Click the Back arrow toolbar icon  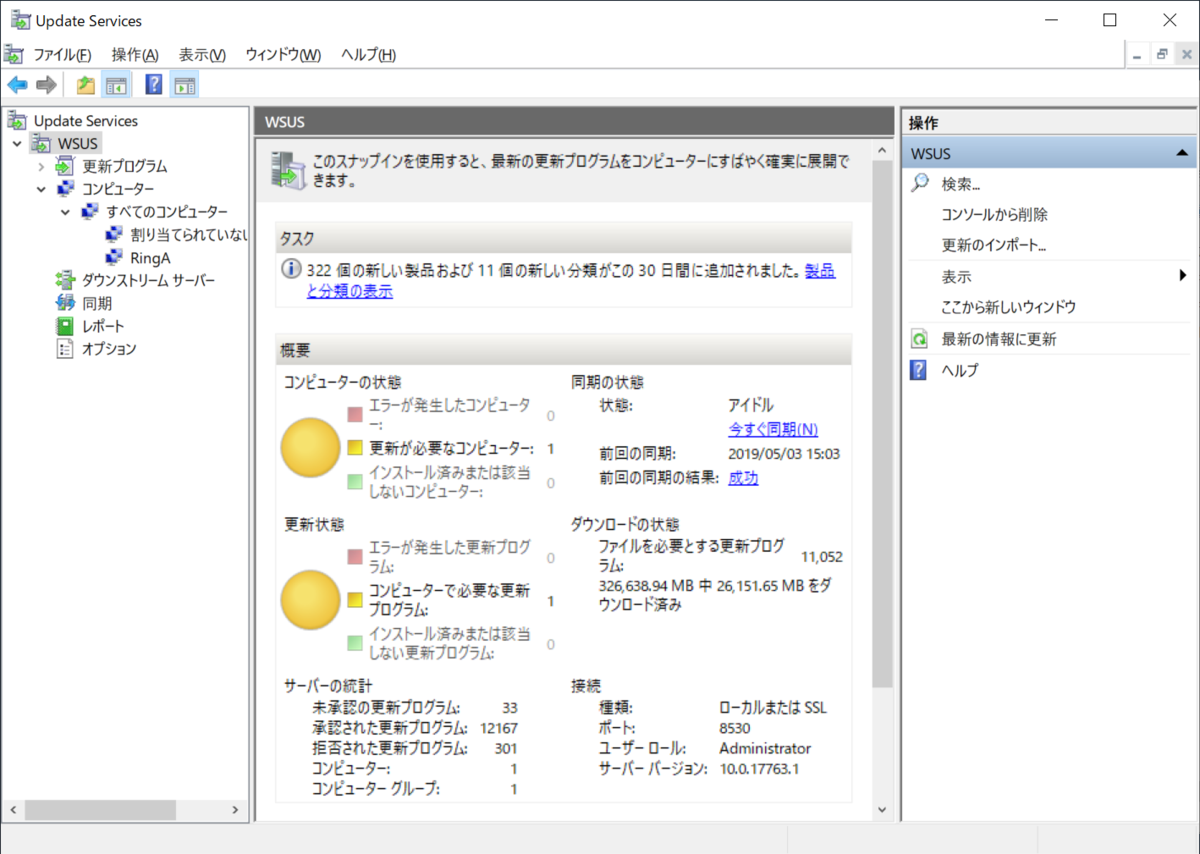tap(17, 85)
